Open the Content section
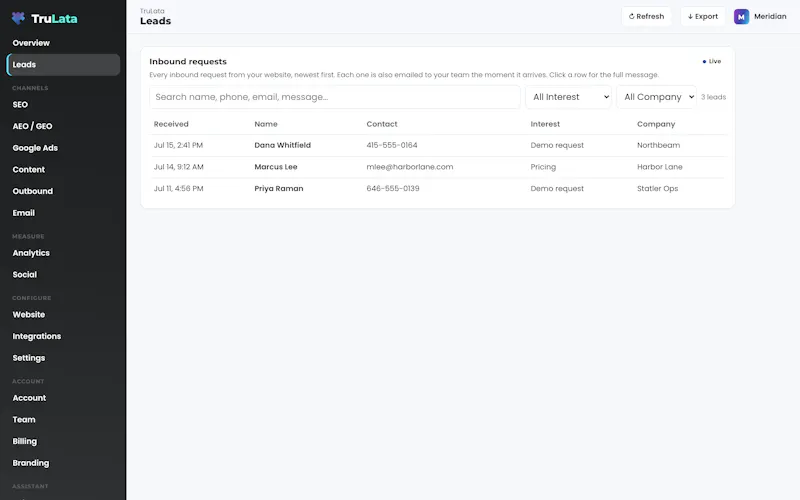Image resolution: width=800 pixels, height=500 pixels. [63, 169]
